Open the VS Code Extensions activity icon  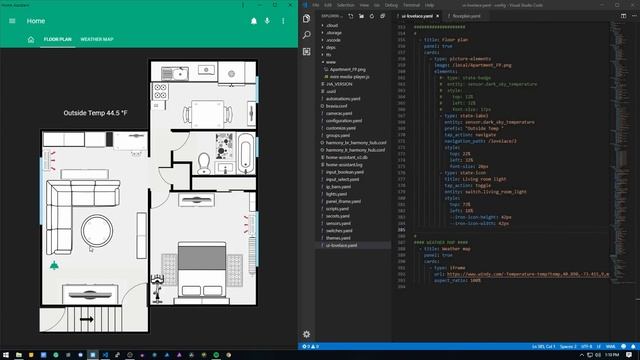tap(307, 51)
